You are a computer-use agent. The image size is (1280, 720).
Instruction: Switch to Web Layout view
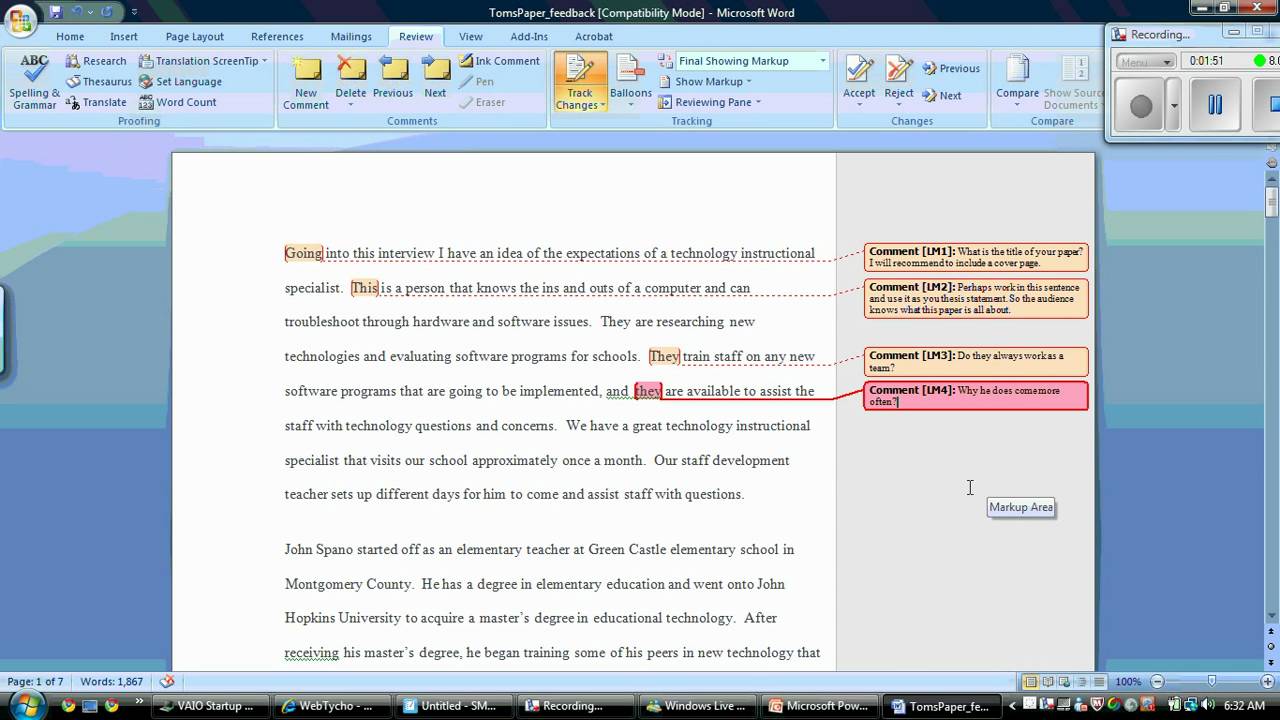pyautogui.click(x=1063, y=681)
